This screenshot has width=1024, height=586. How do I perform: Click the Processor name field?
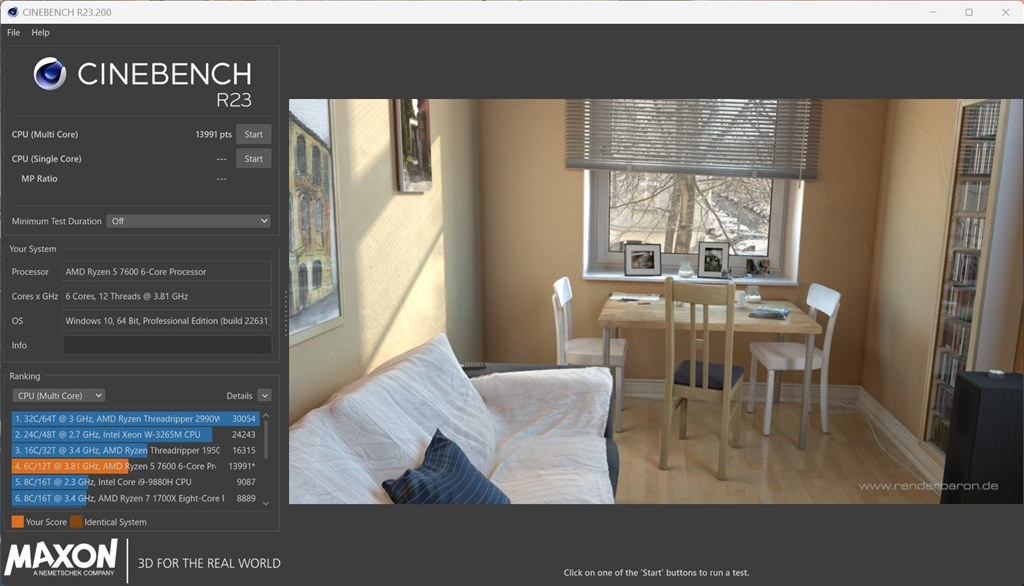coord(167,272)
